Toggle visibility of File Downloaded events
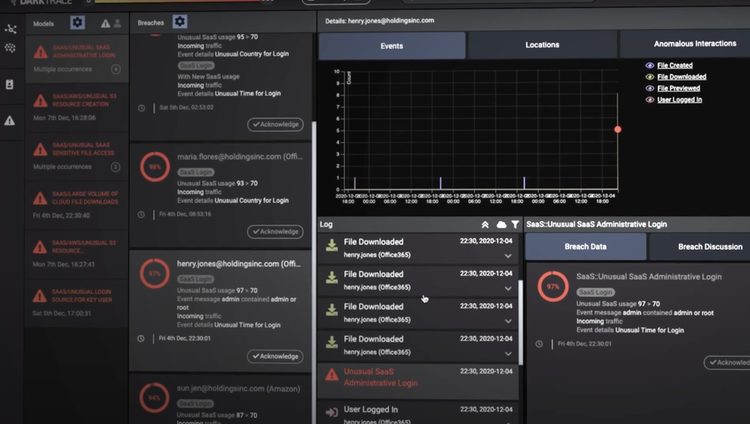Viewport: 750px width, 424px height. (650, 77)
